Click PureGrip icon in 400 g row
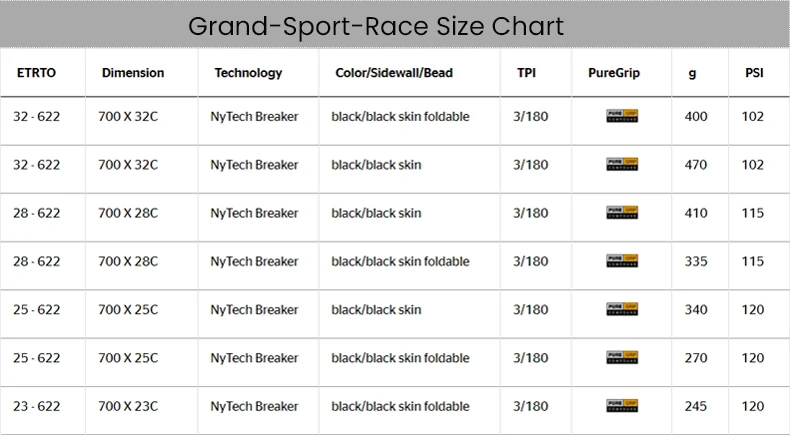 click(622, 116)
